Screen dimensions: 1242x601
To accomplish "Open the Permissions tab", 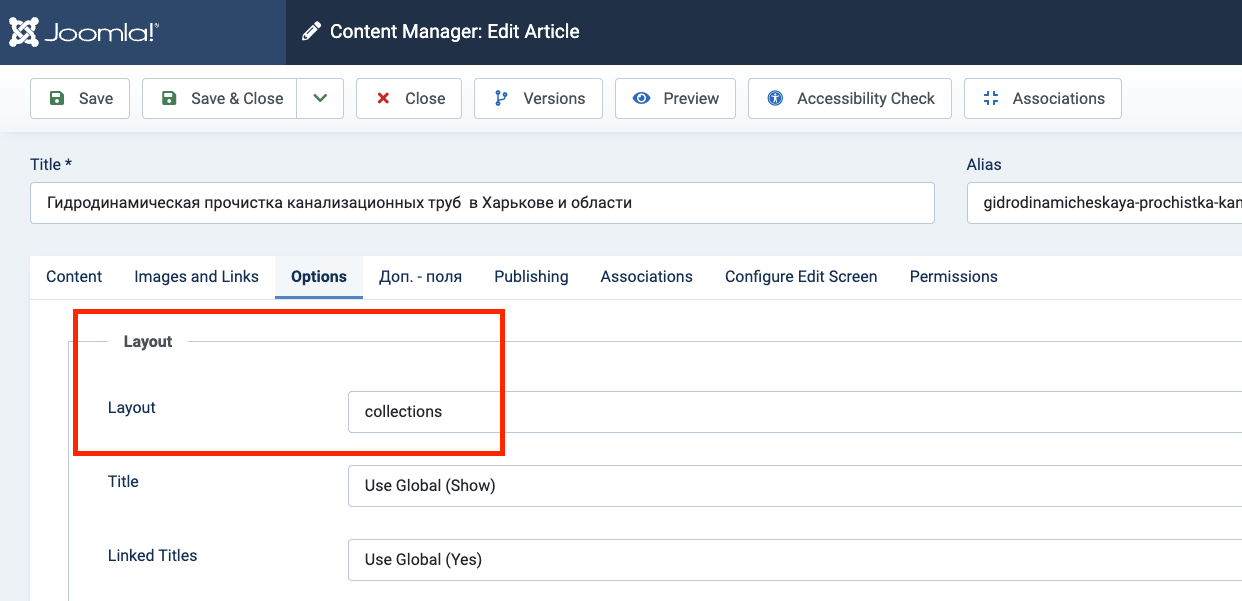I will (953, 277).
